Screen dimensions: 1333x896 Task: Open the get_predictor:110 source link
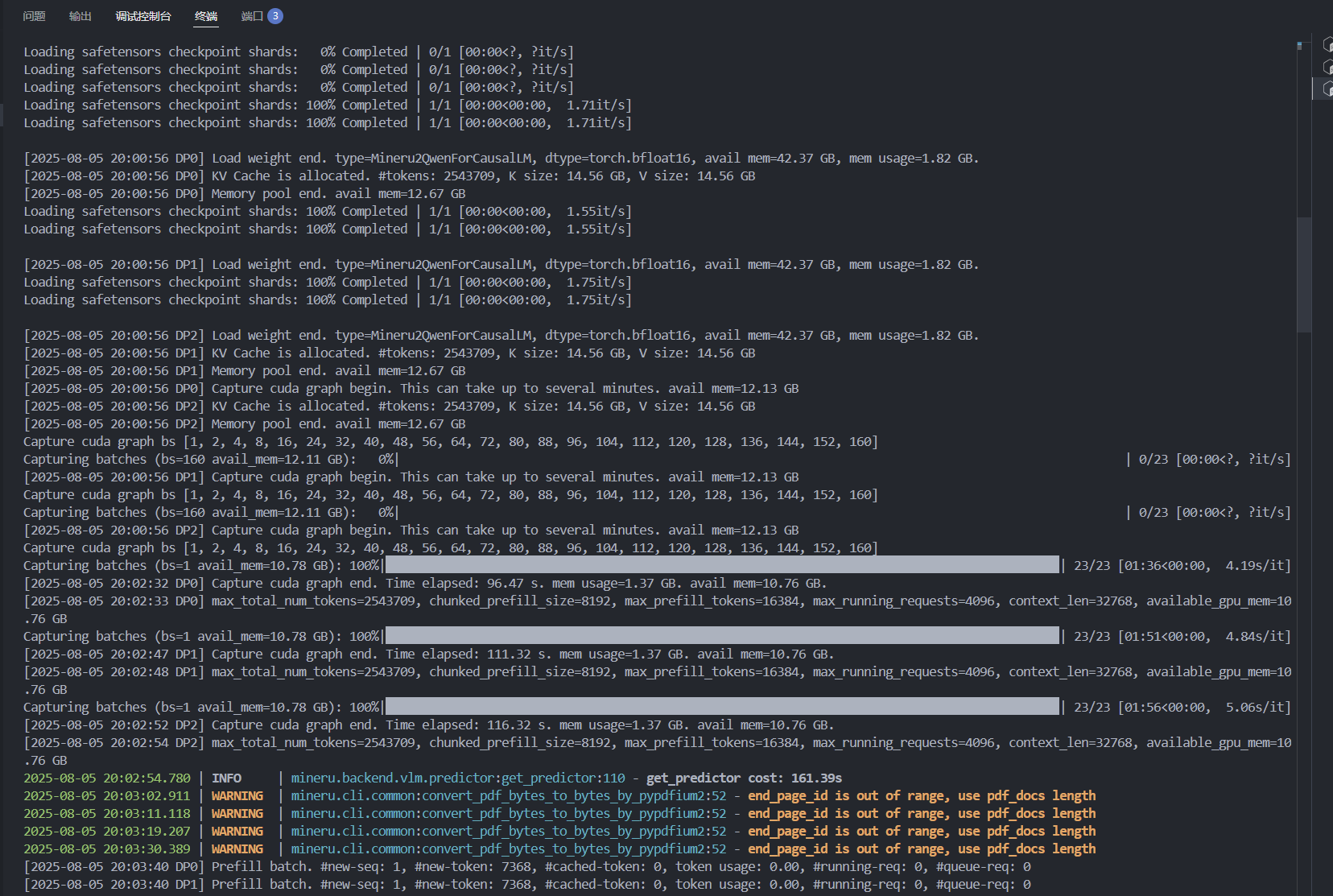tap(457, 778)
